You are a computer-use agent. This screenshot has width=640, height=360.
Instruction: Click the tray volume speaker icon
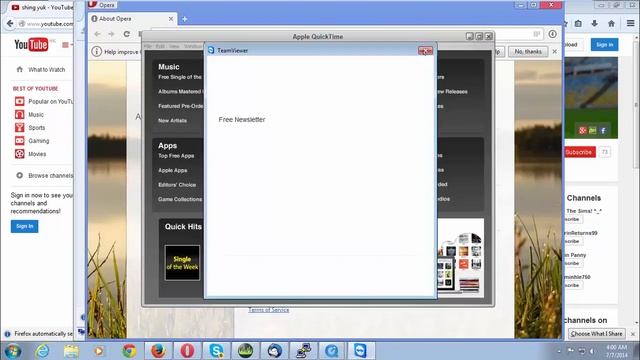pyautogui.click(x=592, y=351)
